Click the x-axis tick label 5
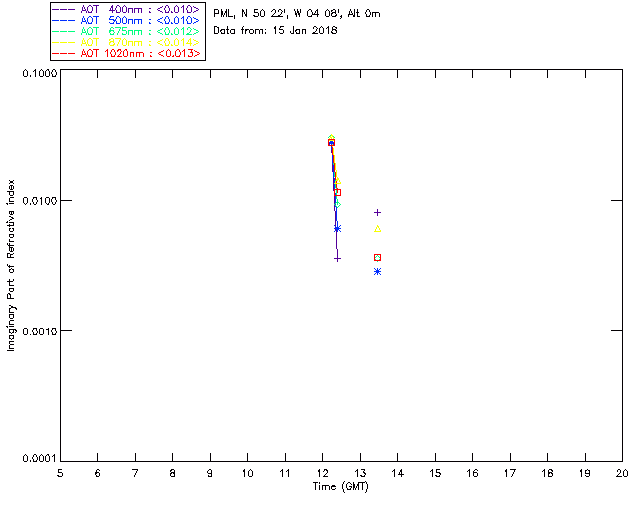The width and height of the screenshot is (640, 512). [x=60, y=473]
